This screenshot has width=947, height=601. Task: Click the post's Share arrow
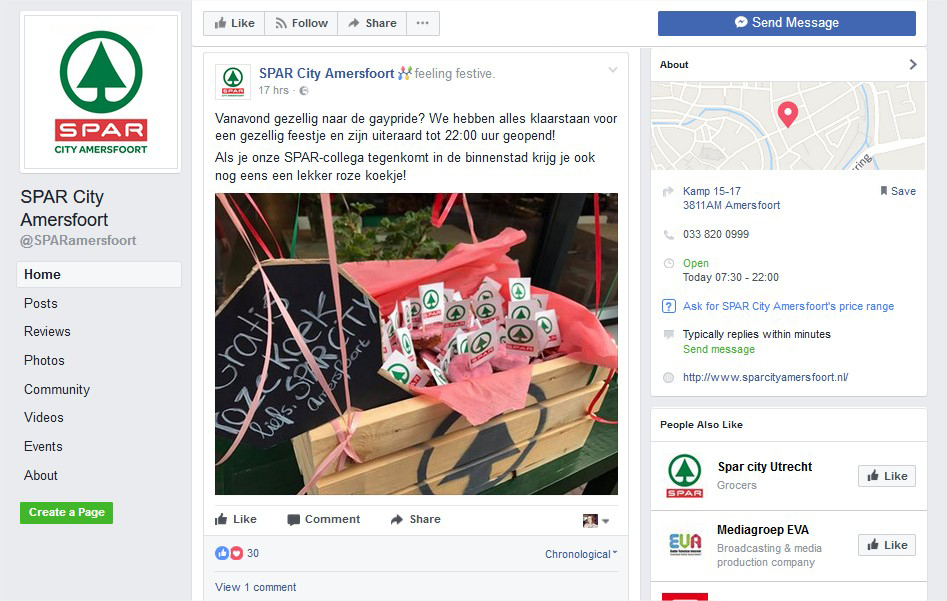coord(397,519)
